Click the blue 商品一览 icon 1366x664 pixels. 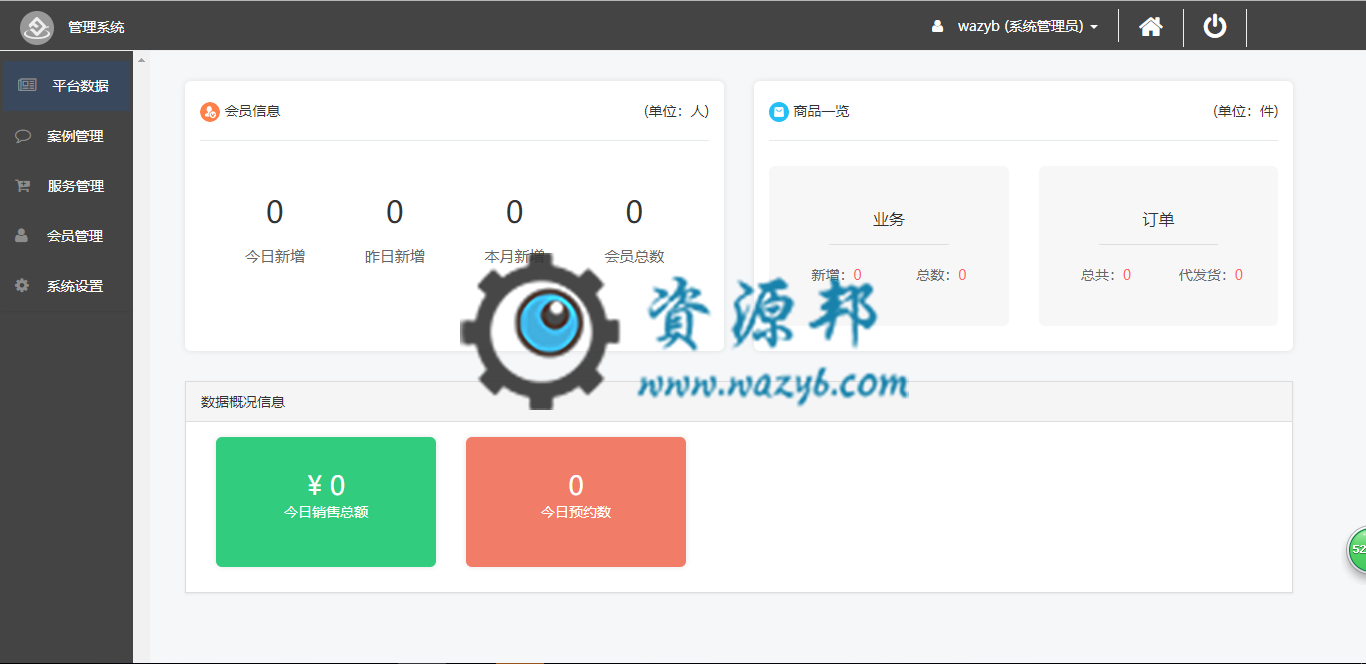coord(779,112)
